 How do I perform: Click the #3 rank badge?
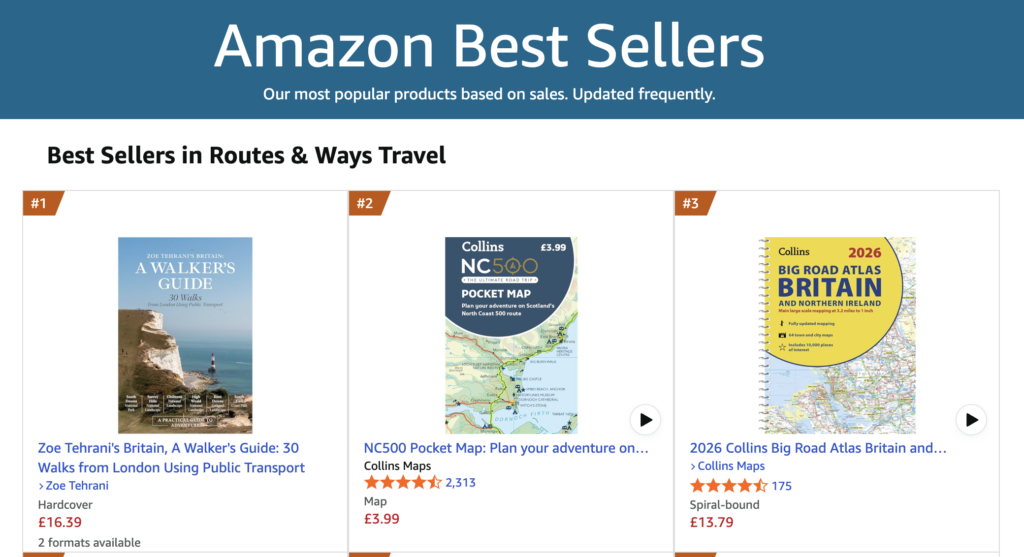coord(692,204)
